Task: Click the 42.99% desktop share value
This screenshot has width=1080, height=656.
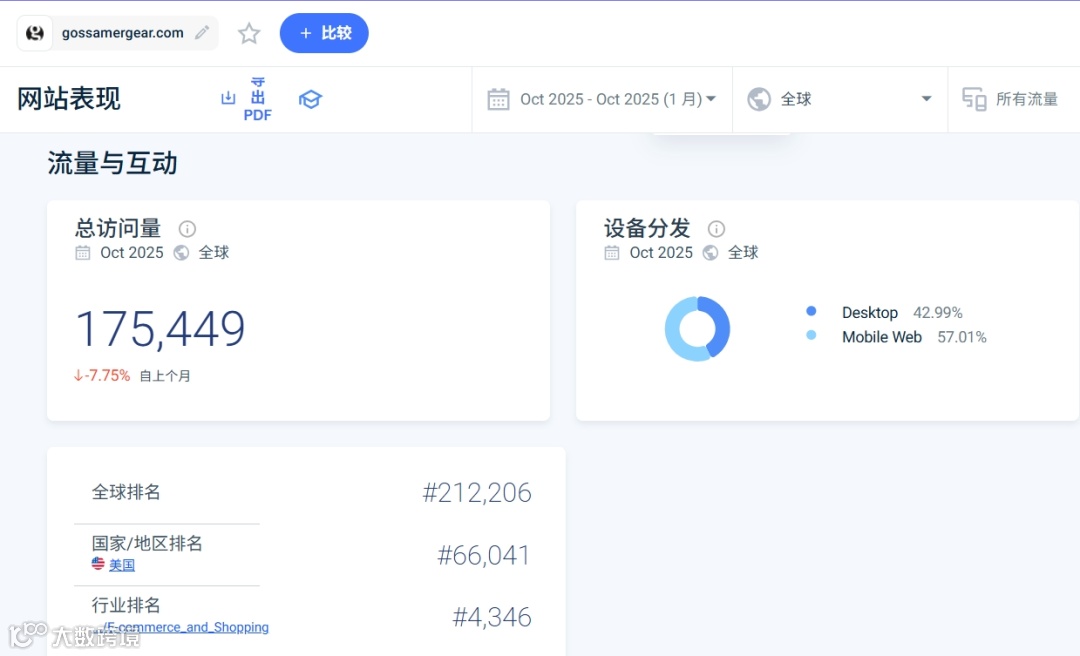Action: click(937, 313)
